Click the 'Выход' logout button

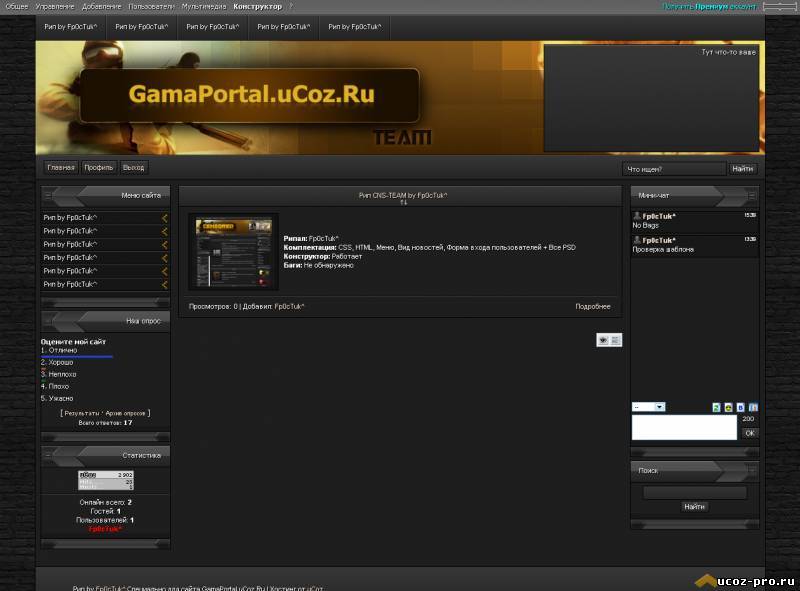click(x=134, y=167)
